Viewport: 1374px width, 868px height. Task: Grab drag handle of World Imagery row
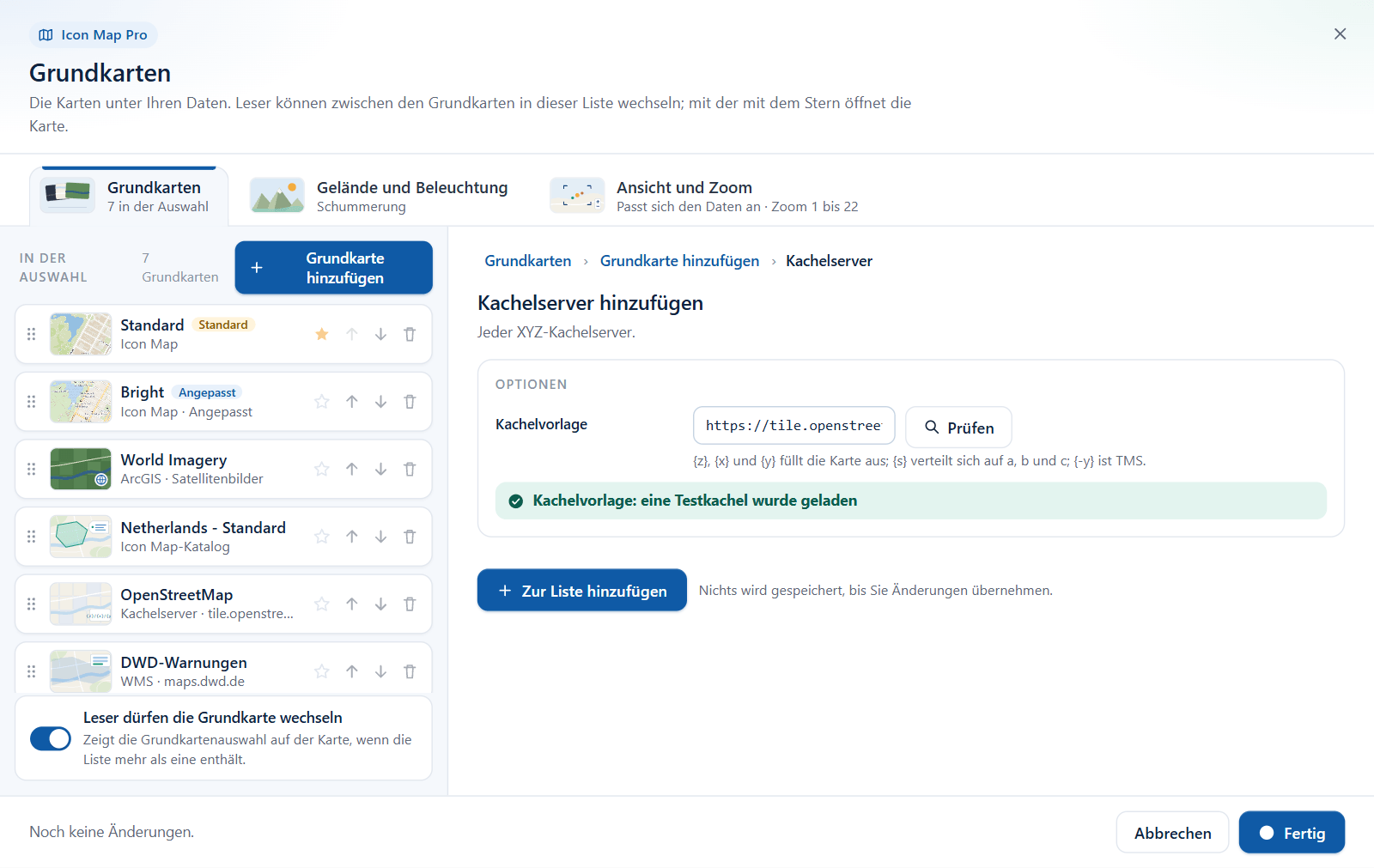32,469
